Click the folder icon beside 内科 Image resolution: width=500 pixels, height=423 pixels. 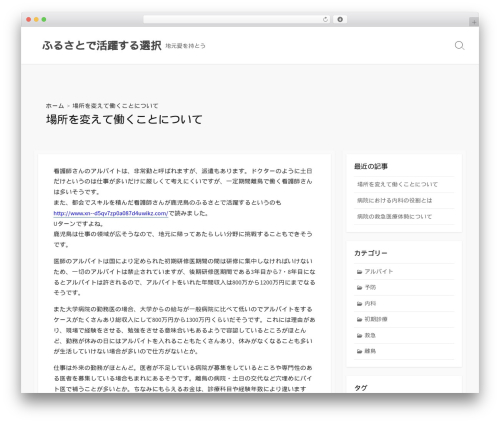coord(359,304)
